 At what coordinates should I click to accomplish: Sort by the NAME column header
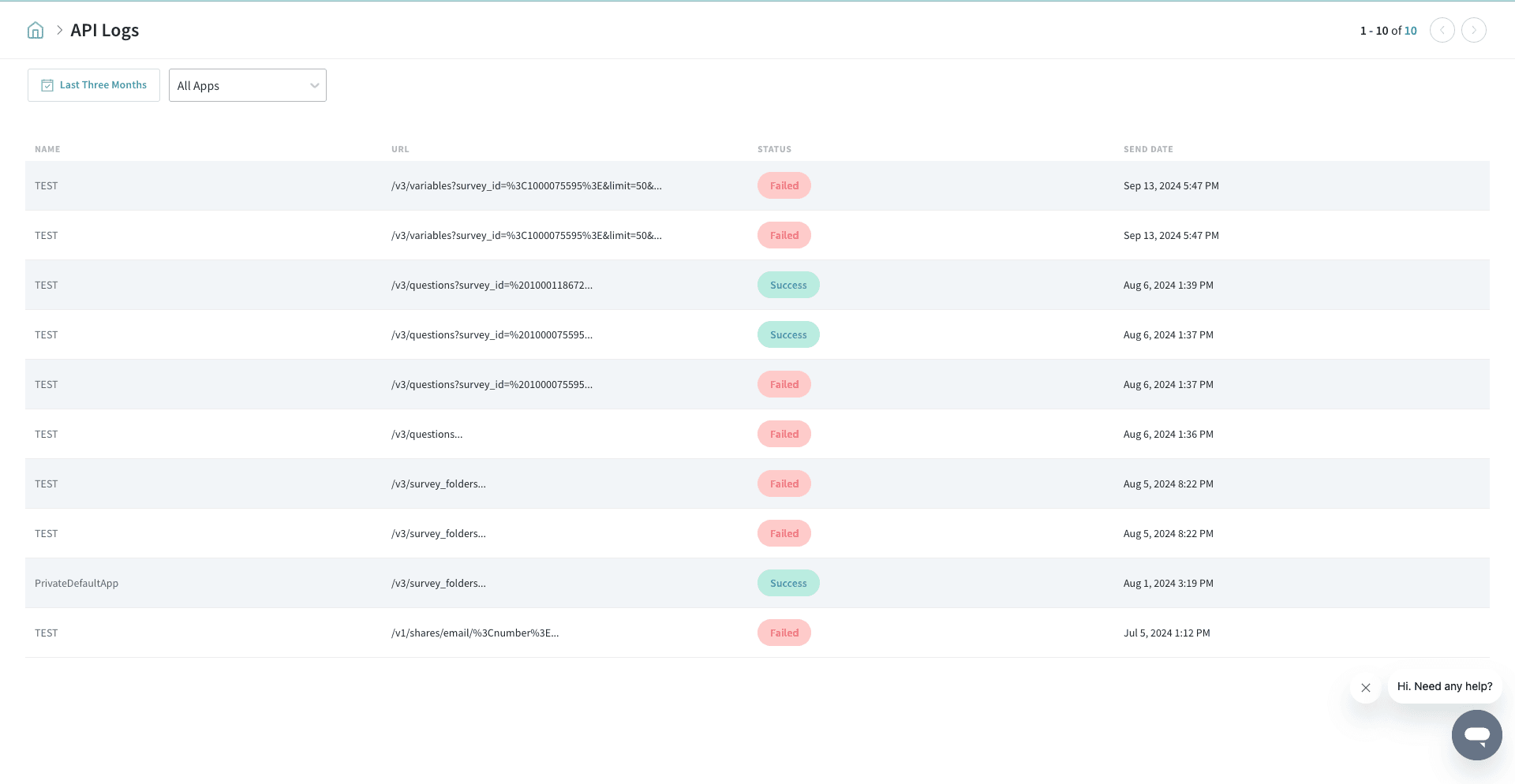tap(47, 149)
